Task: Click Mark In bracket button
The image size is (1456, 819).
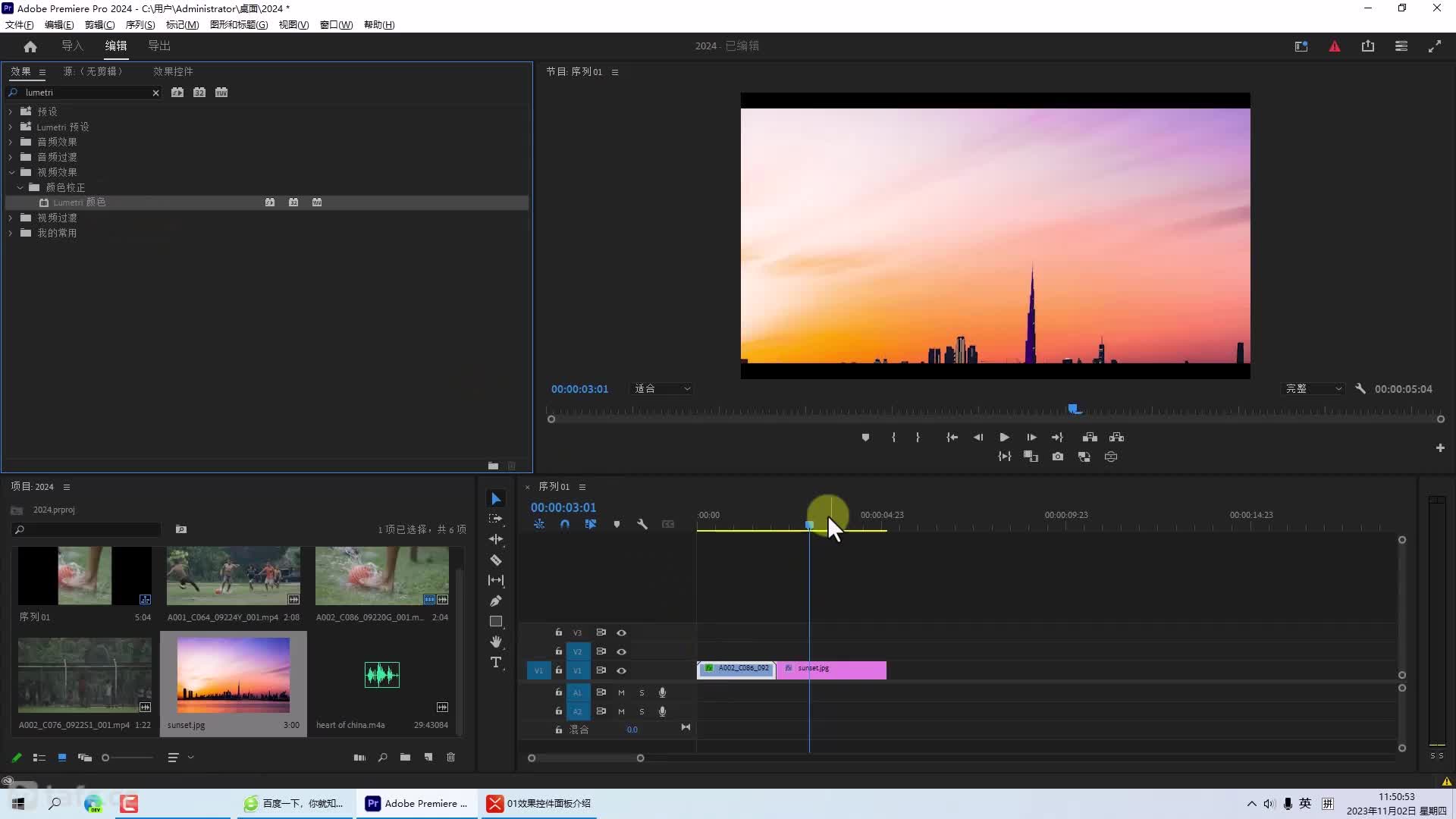Action: click(x=893, y=438)
